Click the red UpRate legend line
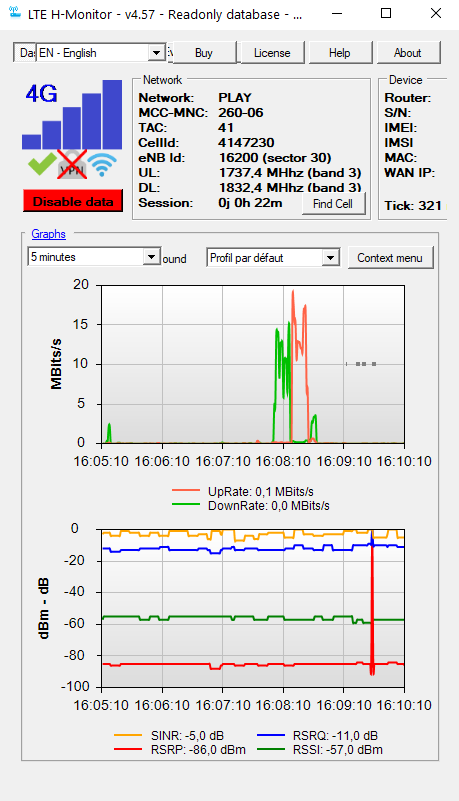The width and height of the screenshot is (459, 801). tap(185, 491)
